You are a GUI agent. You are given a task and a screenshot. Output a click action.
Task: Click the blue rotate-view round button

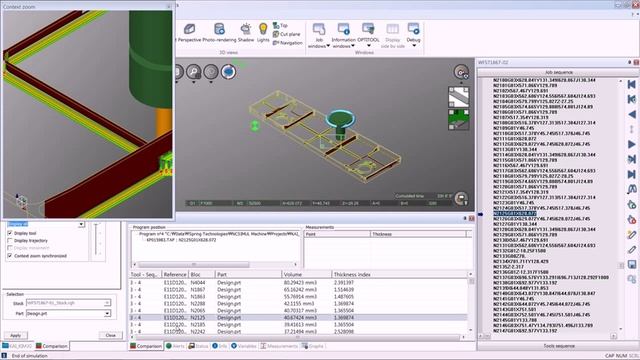point(229,72)
